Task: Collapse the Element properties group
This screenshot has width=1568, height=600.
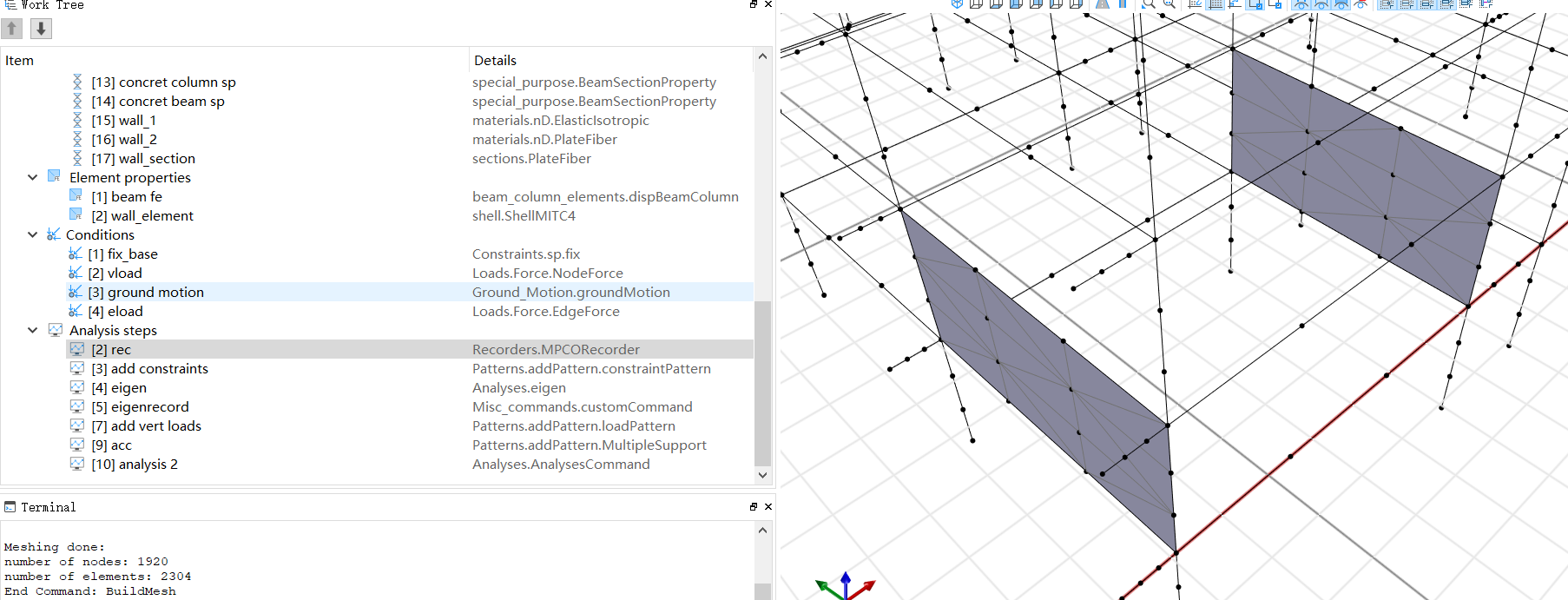Action: [32, 177]
